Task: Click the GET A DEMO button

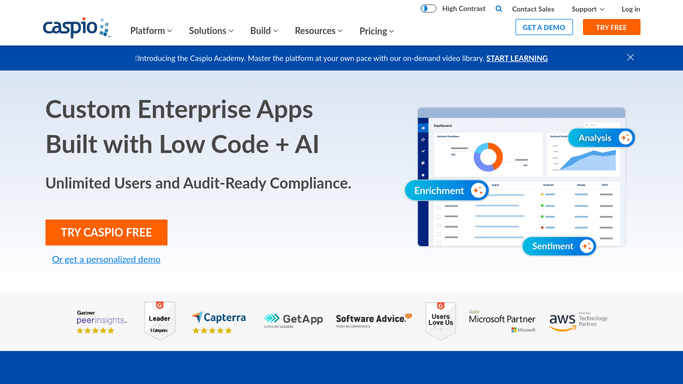Action: tap(544, 27)
